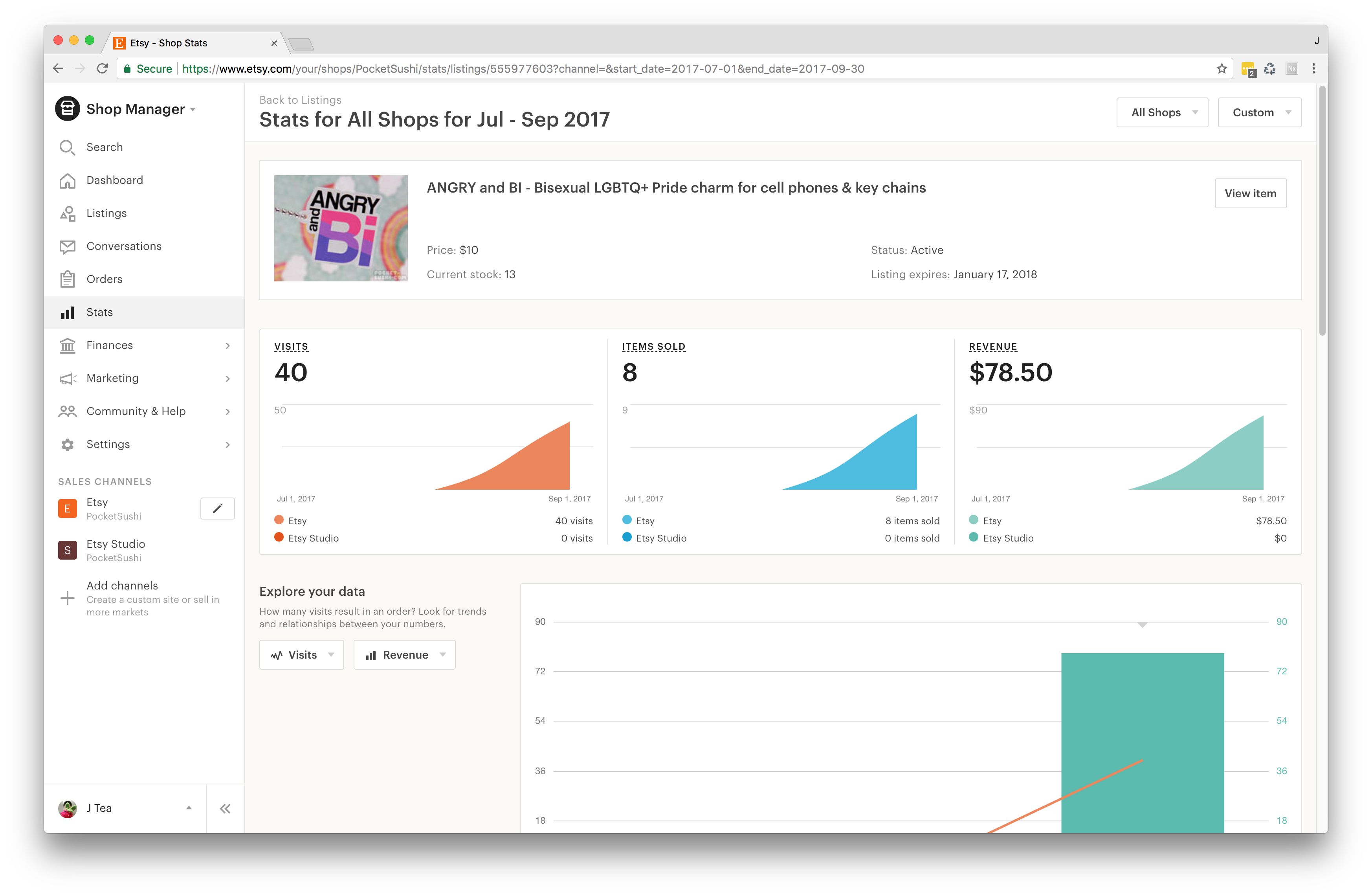Click the Stats bar chart icon

coord(68,312)
